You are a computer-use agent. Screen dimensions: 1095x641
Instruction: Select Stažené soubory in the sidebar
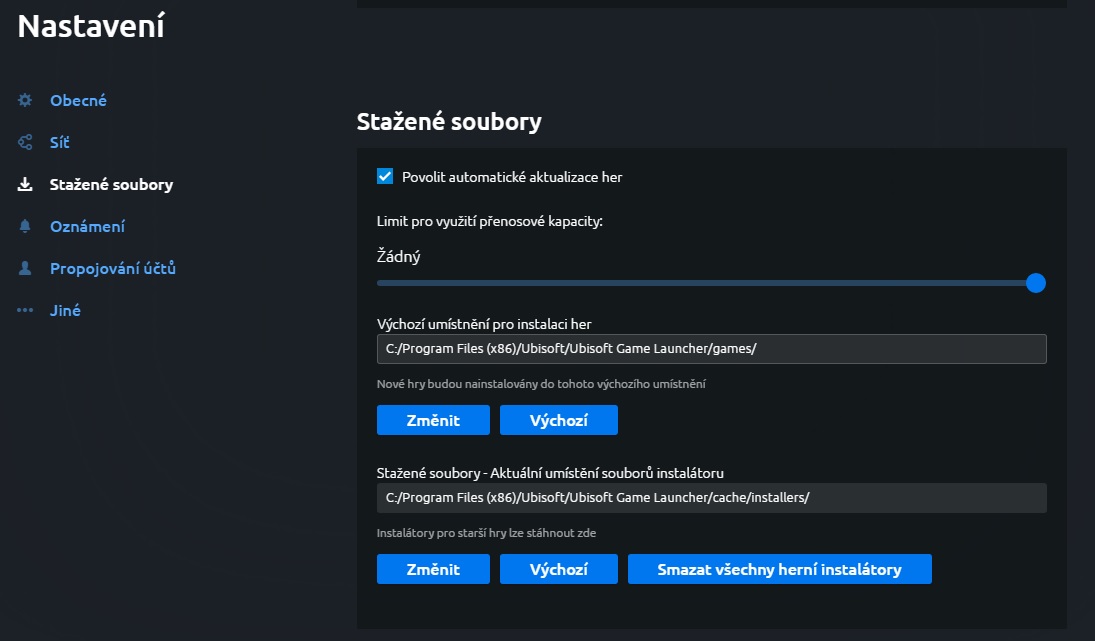click(111, 184)
